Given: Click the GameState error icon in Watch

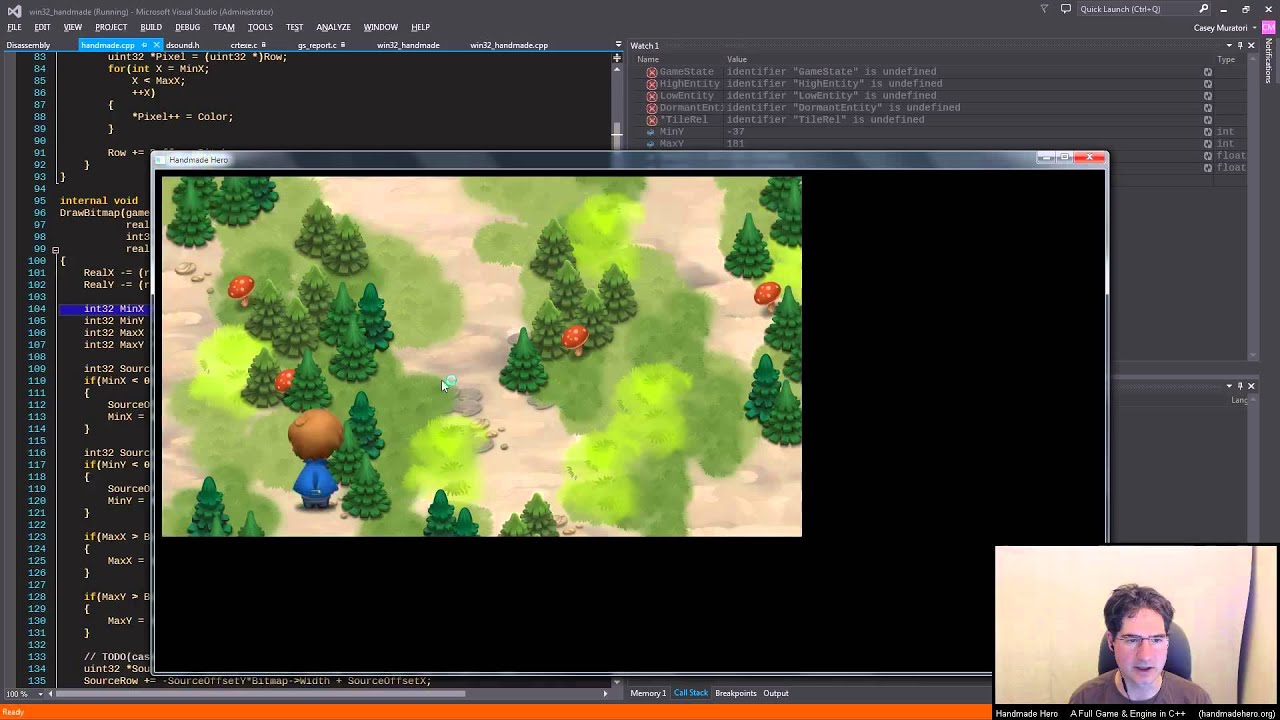Looking at the screenshot, I should [651, 72].
